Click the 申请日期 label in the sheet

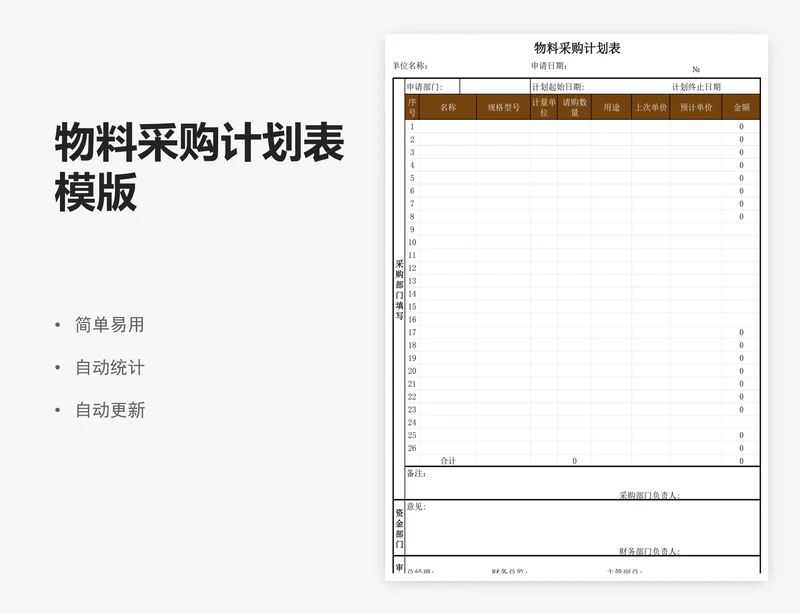click(x=549, y=66)
